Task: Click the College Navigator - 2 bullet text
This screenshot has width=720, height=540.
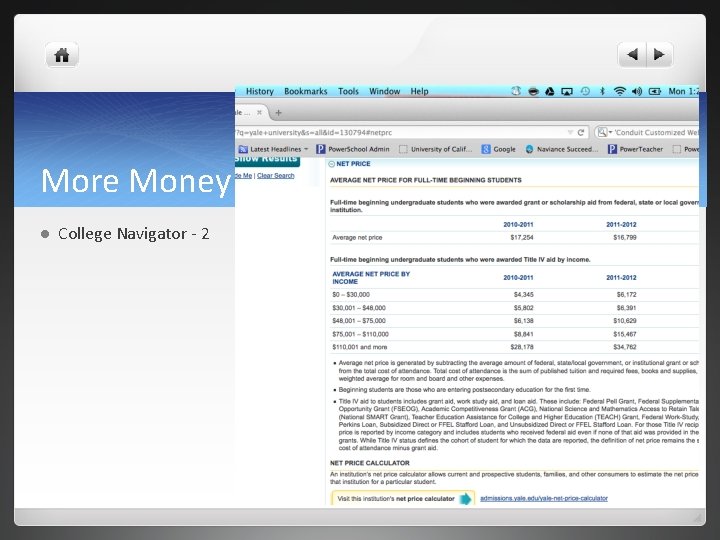Action: 134,234
